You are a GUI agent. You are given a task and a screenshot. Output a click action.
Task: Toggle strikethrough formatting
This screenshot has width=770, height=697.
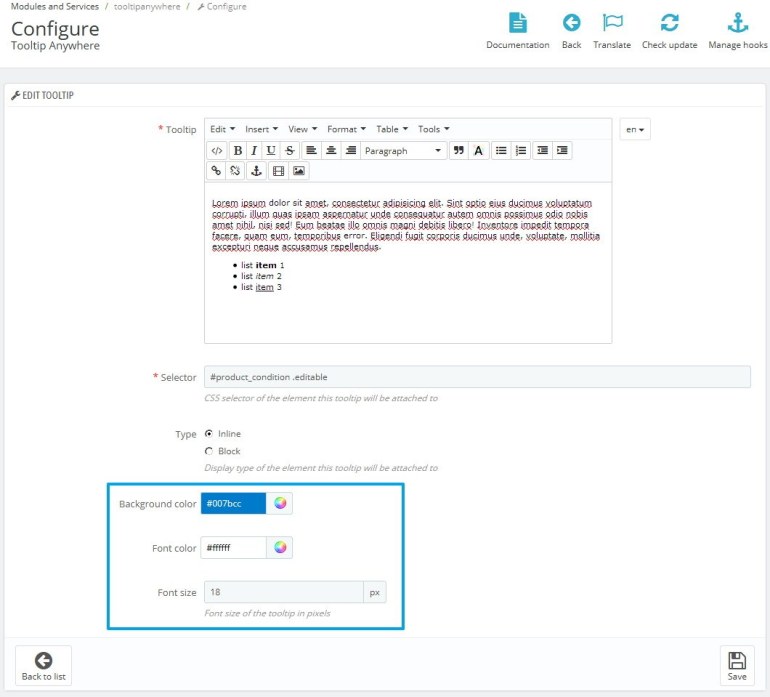pyautogui.click(x=290, y=151)
